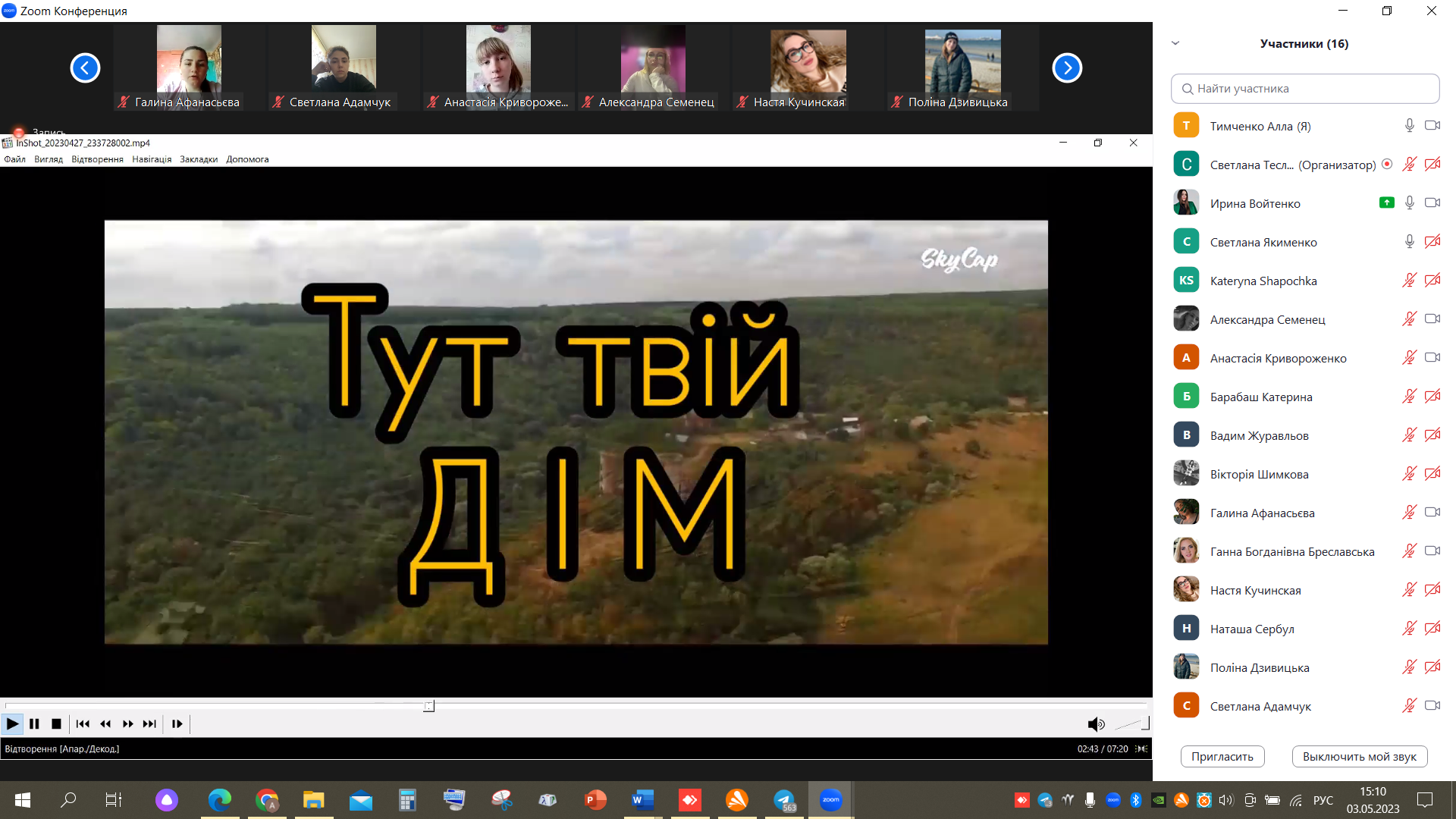Toggle camera for Ирина Войтенко
This screenshot has height=819, width=1456.
tap(1432, 203)
